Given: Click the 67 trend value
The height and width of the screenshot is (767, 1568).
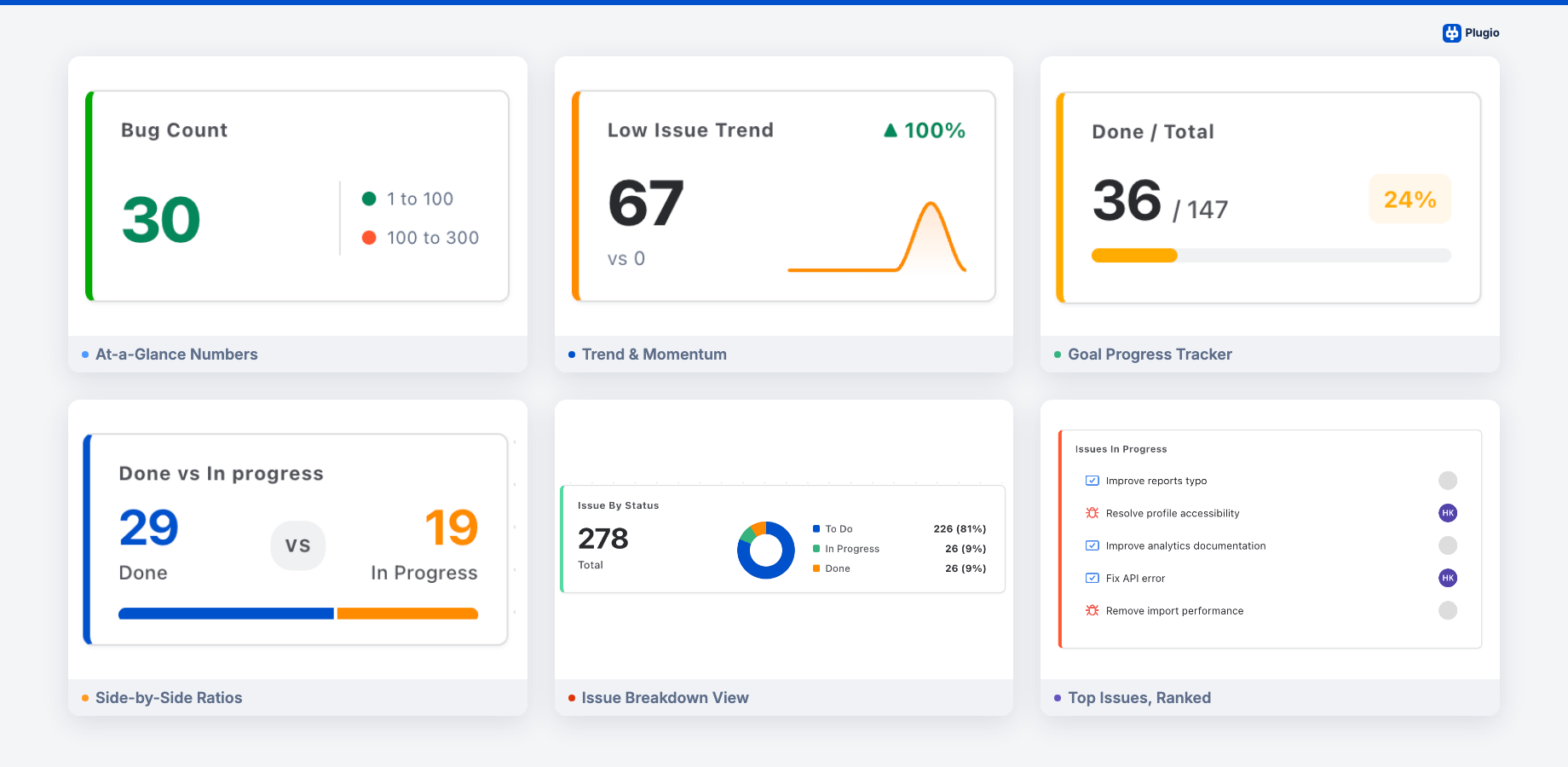Looking at the screenshot, I should click(x=646, y=204).
